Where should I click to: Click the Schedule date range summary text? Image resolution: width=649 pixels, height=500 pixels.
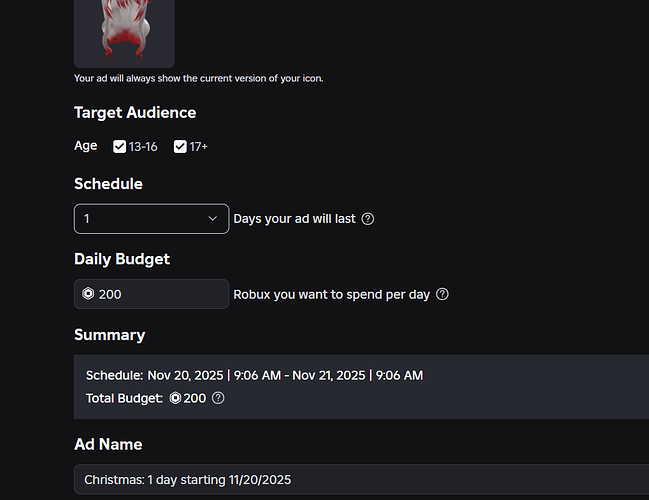pyautogui.click(x=254, y=375)
